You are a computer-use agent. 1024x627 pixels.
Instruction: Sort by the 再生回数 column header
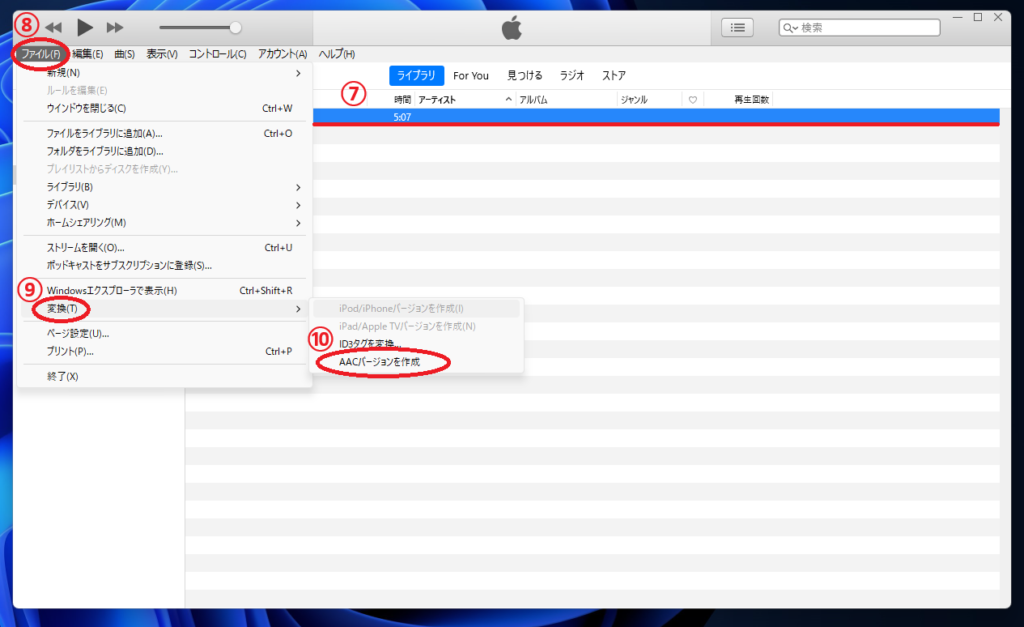click(751, 100)
